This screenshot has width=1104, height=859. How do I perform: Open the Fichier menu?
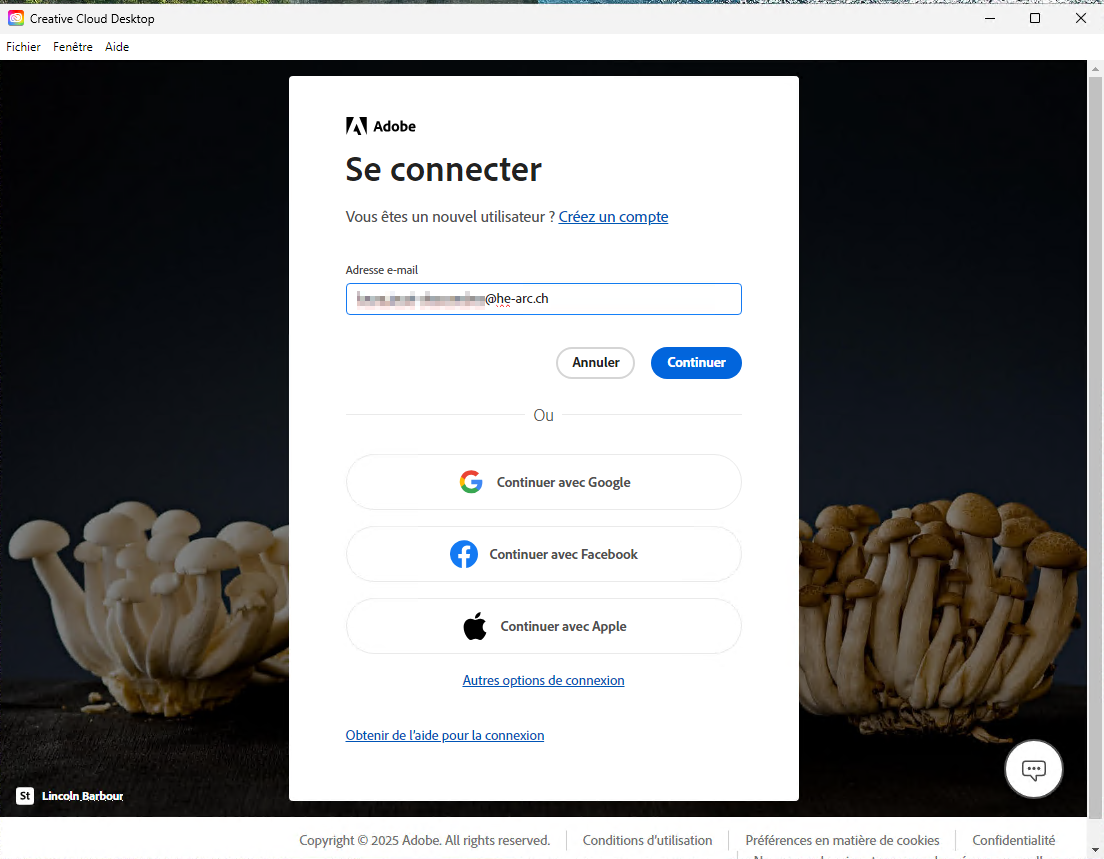click(x=23, y=47)
